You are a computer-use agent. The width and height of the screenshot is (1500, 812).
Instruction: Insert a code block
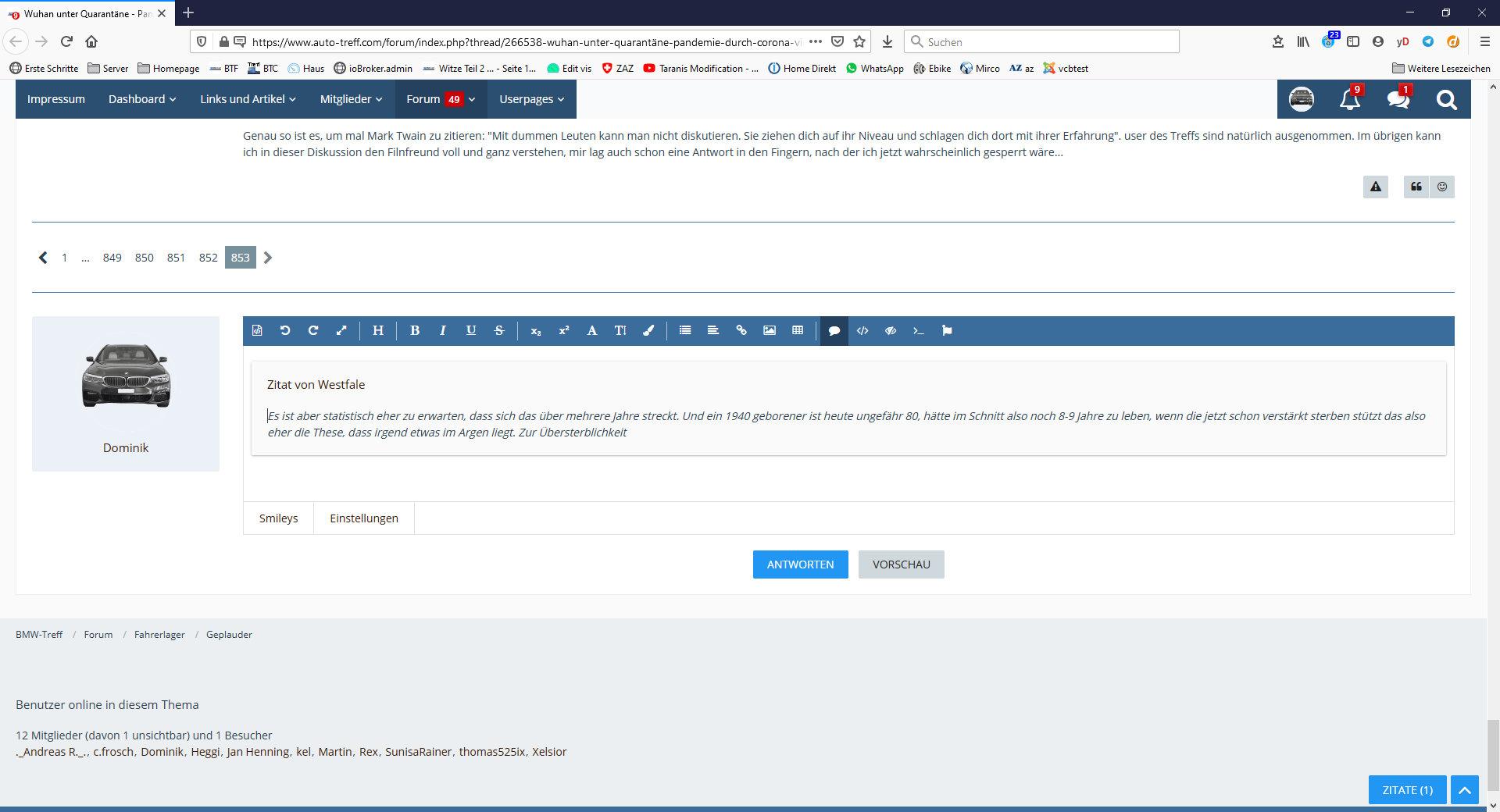(862, 330)
